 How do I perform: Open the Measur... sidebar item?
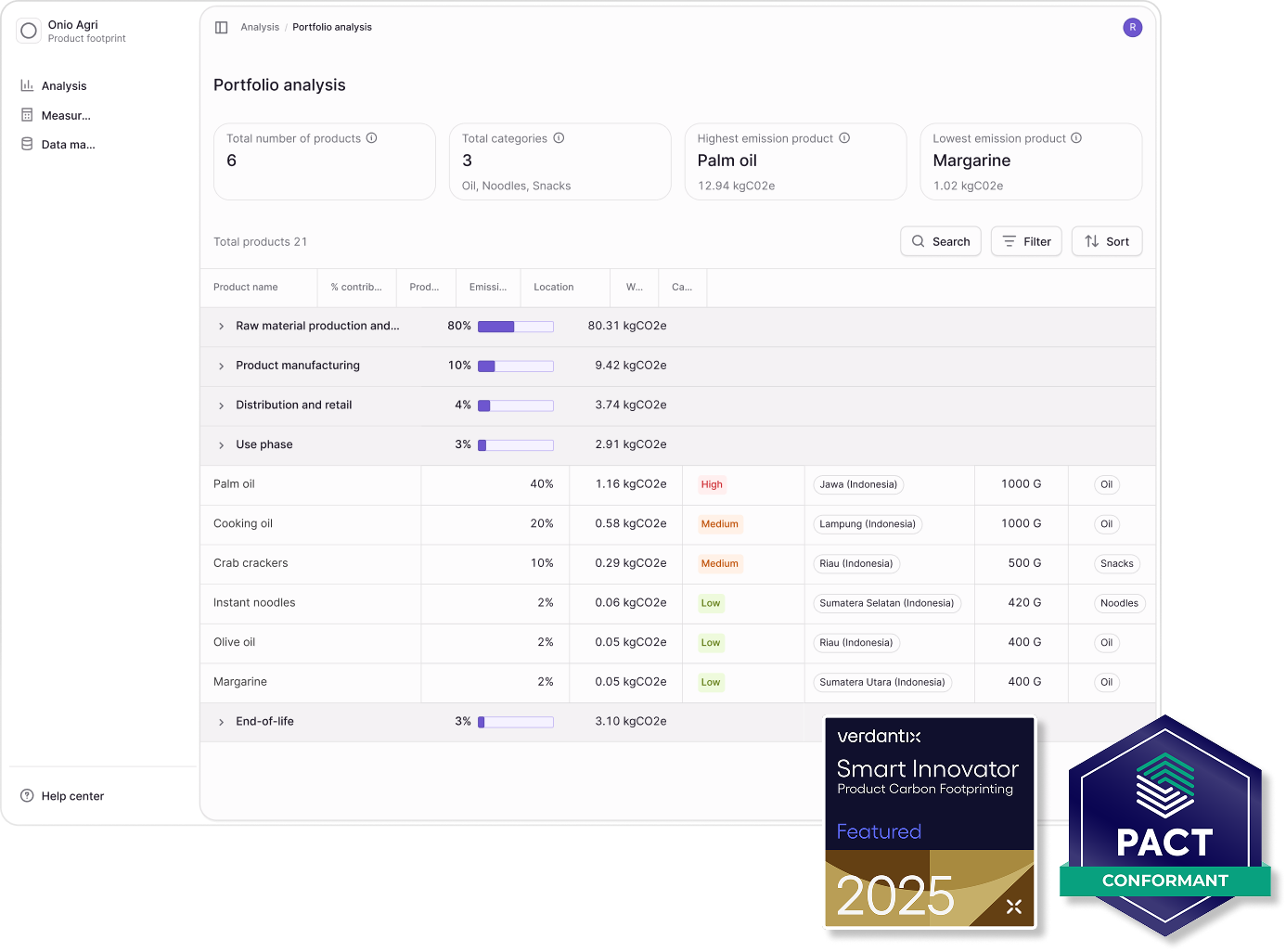[x=65, y=116]
